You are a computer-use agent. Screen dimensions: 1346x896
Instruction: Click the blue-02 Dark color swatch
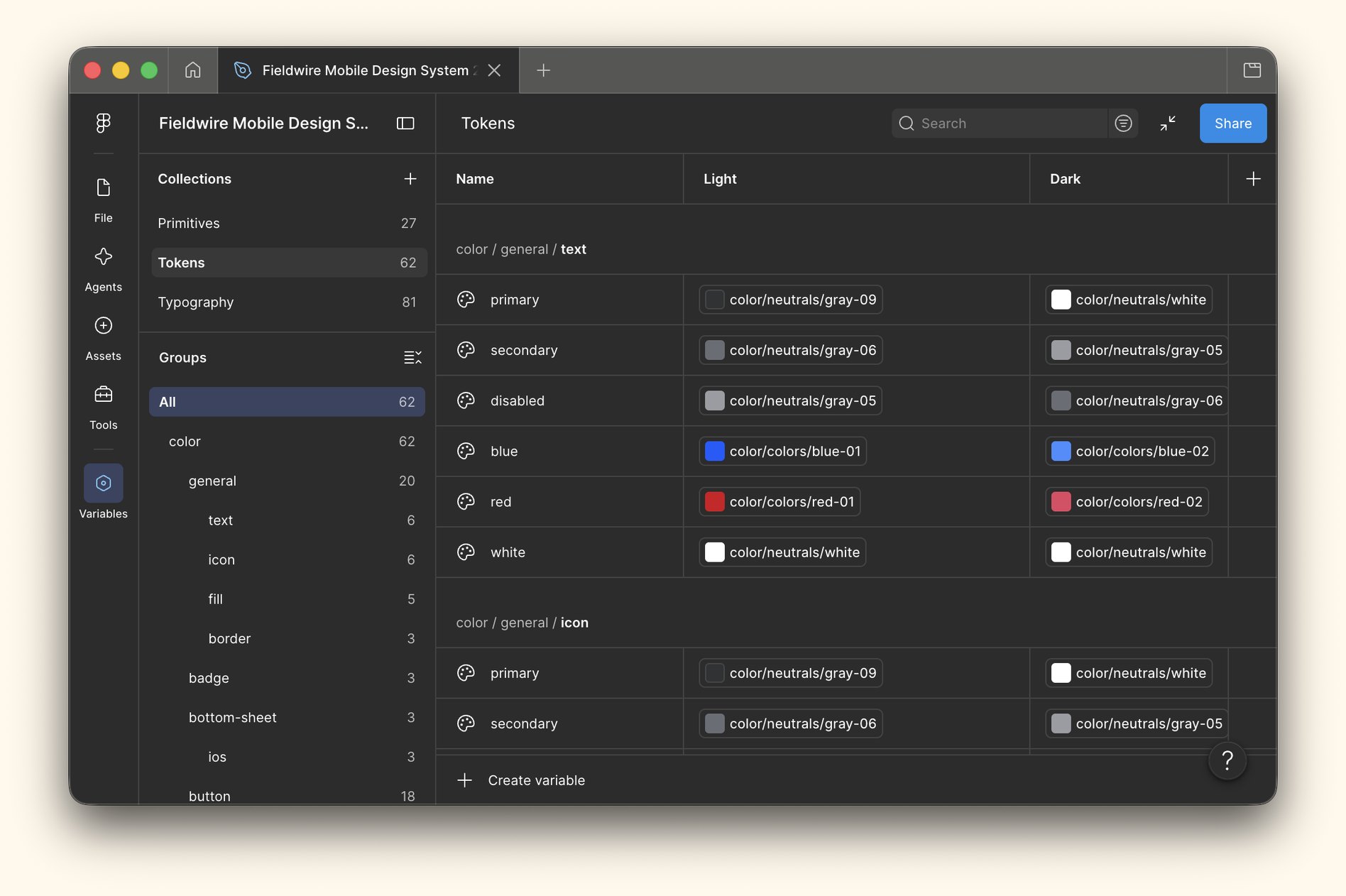(1061, 451)
